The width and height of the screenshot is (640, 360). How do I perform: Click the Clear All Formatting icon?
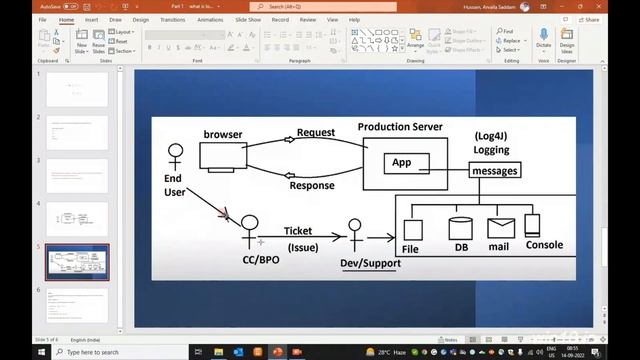[x=252, y=35]
